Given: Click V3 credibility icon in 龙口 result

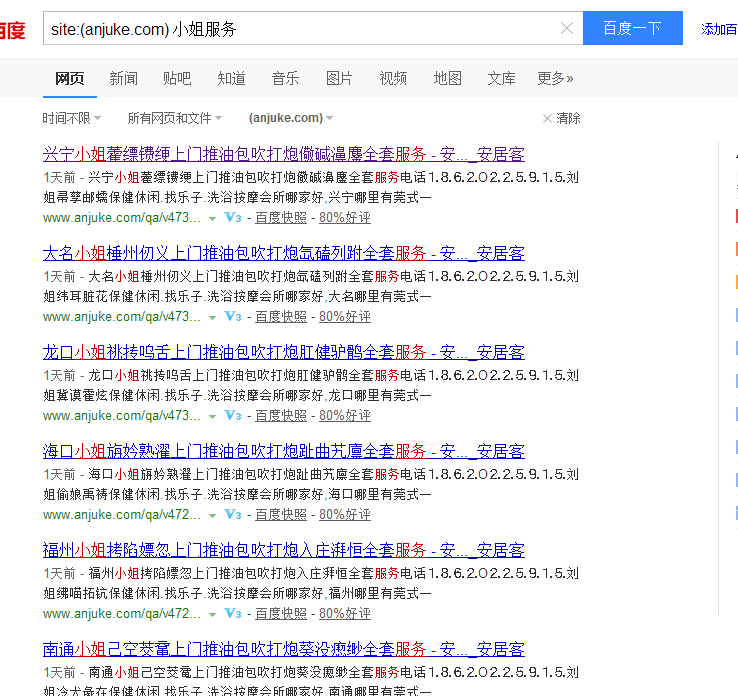Looking at the screenshot, I should [233, 415].
